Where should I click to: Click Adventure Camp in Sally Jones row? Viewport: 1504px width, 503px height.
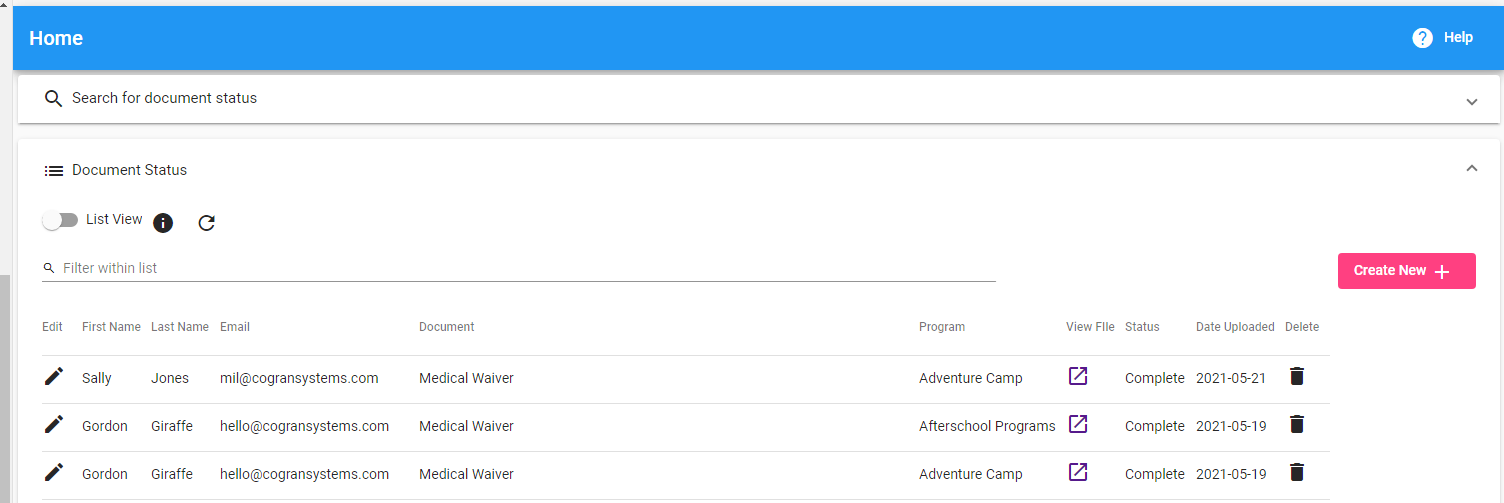971,378
